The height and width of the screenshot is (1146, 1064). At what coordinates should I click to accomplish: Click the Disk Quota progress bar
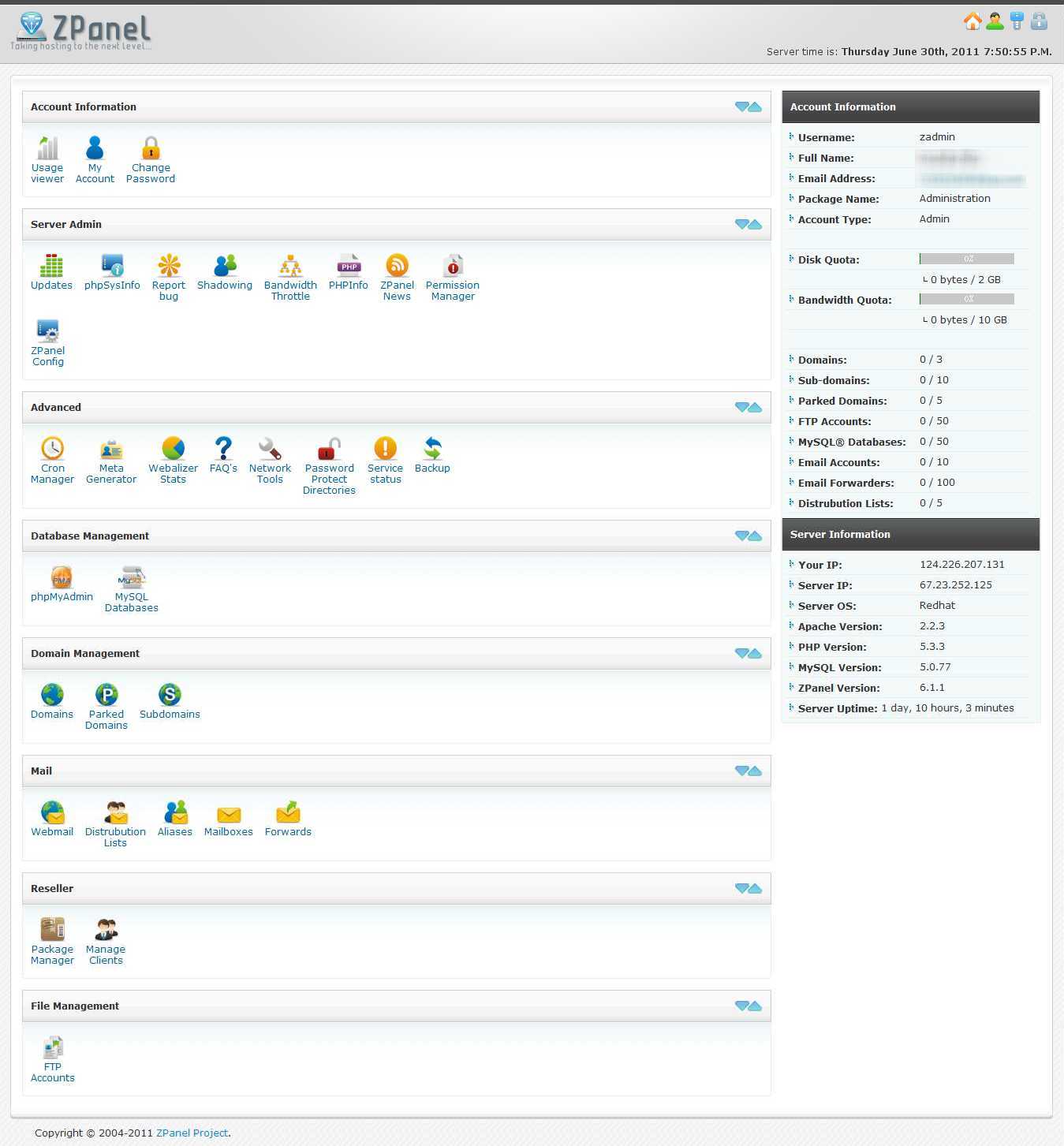coord(967,259)
